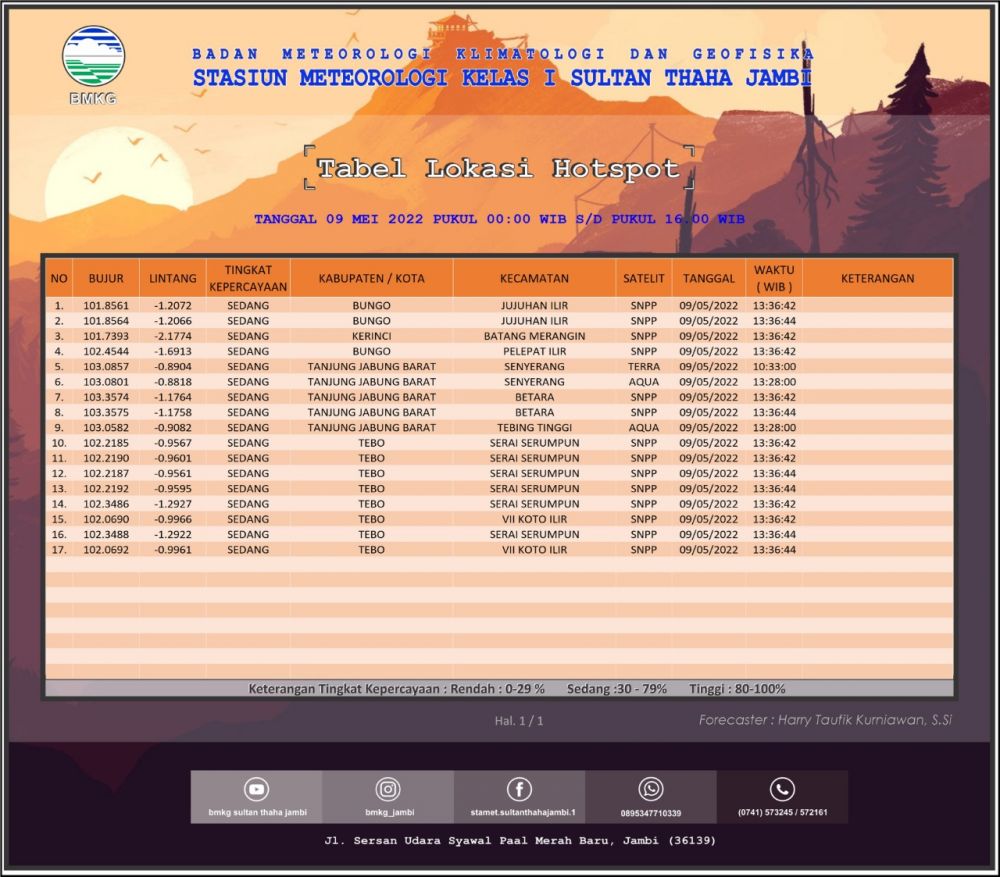Click row number 9. cell
This screenshot has width=1000, height=877.
click(59, 427)
